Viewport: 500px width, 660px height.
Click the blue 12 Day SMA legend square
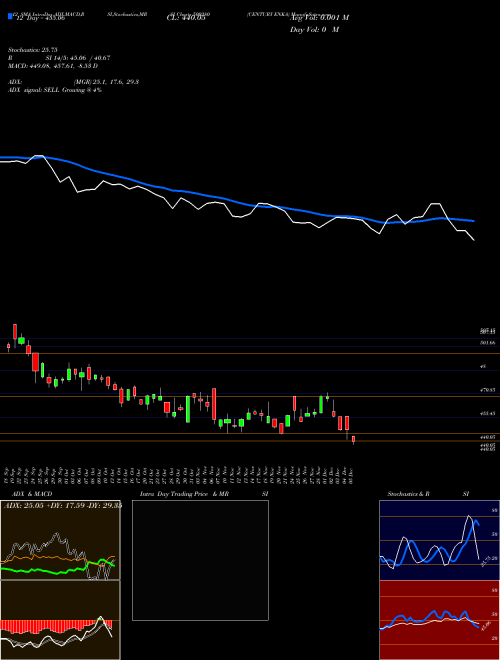(x=10, y=16)
